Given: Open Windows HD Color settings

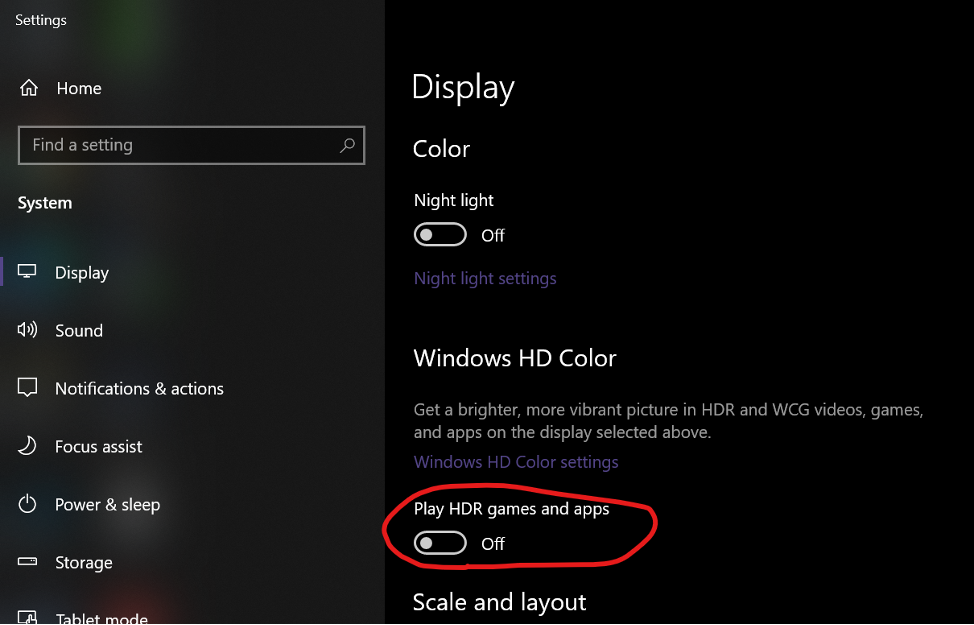Looking at the screenshot, I should [516, 461].
